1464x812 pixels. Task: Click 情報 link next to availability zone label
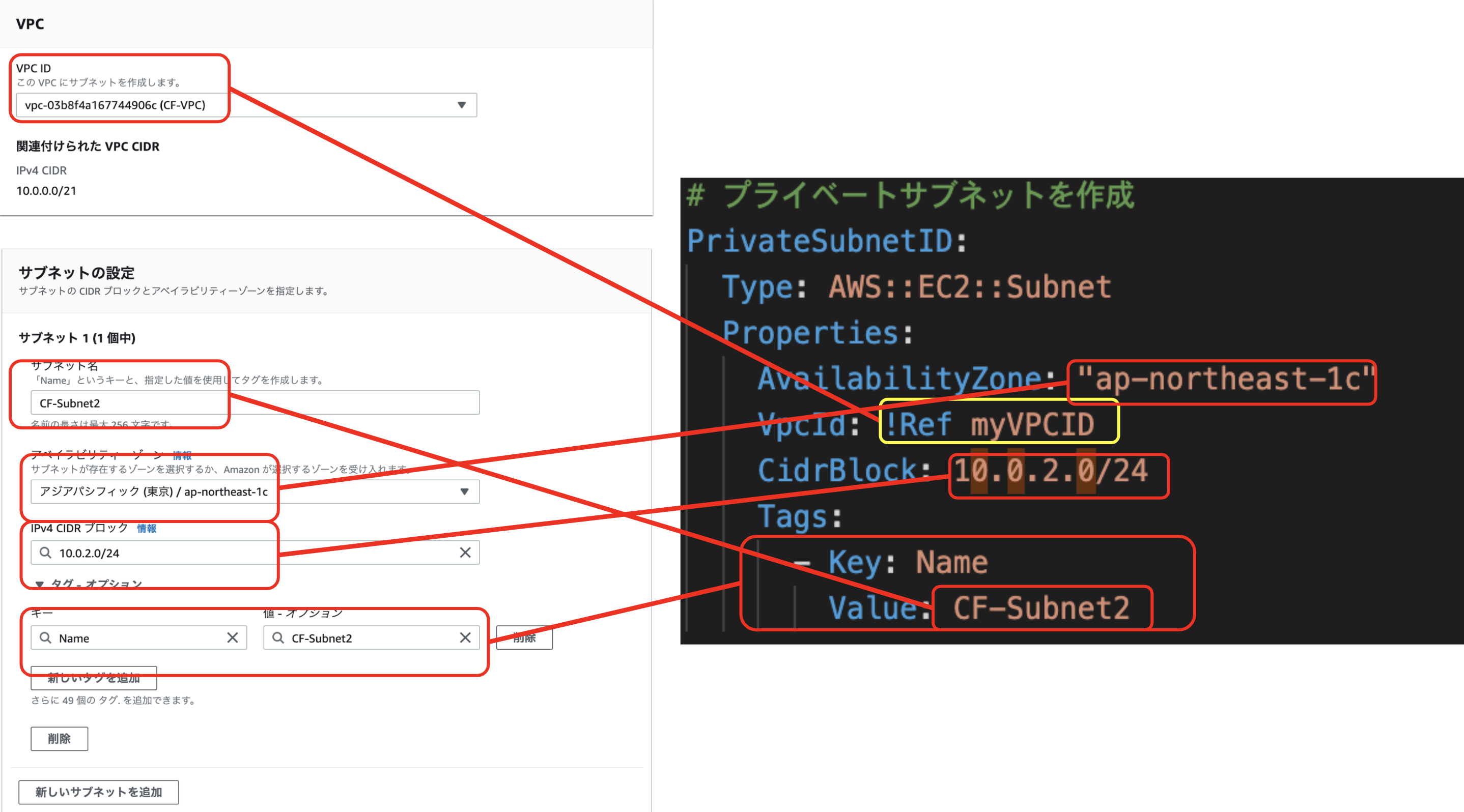[x=182, y=455]
